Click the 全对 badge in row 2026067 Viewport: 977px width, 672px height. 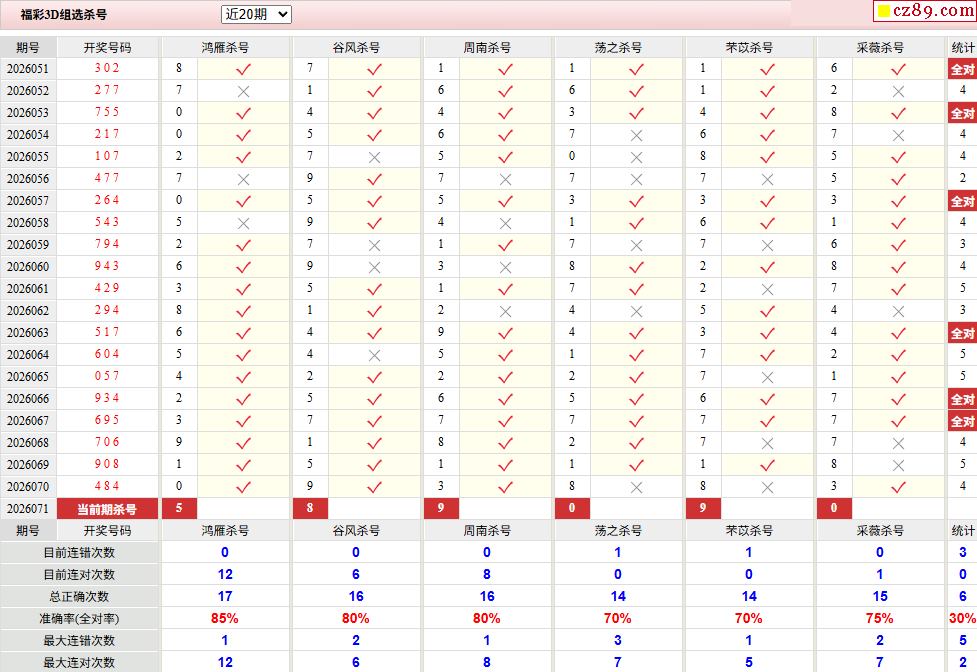click(962, 421)
